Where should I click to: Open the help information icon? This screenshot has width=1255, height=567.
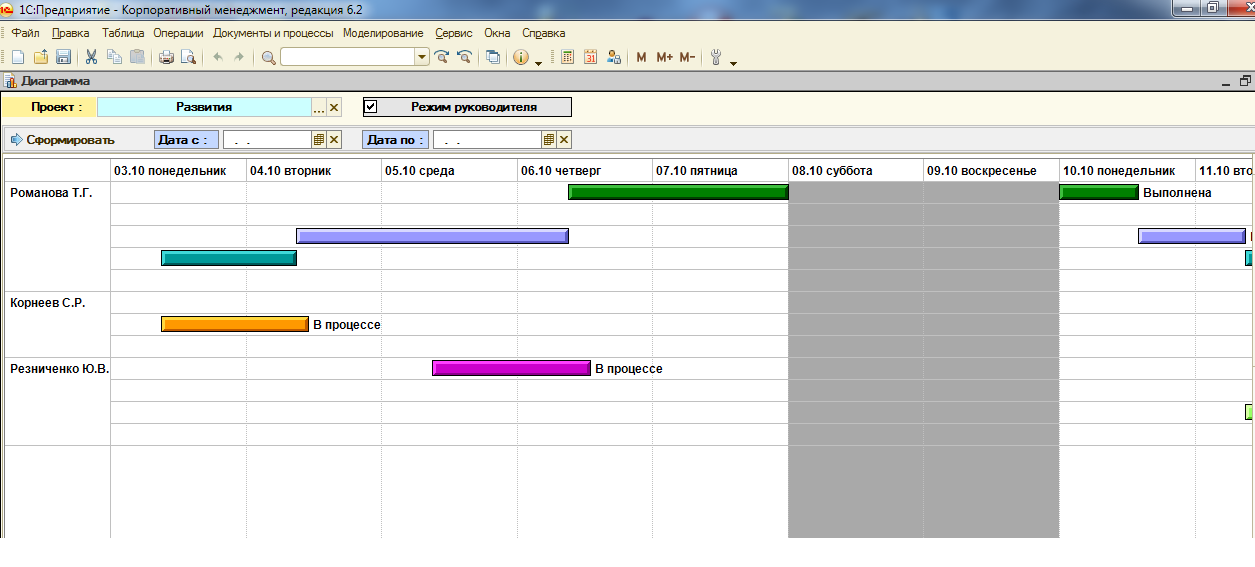click(x=521, y=57)
